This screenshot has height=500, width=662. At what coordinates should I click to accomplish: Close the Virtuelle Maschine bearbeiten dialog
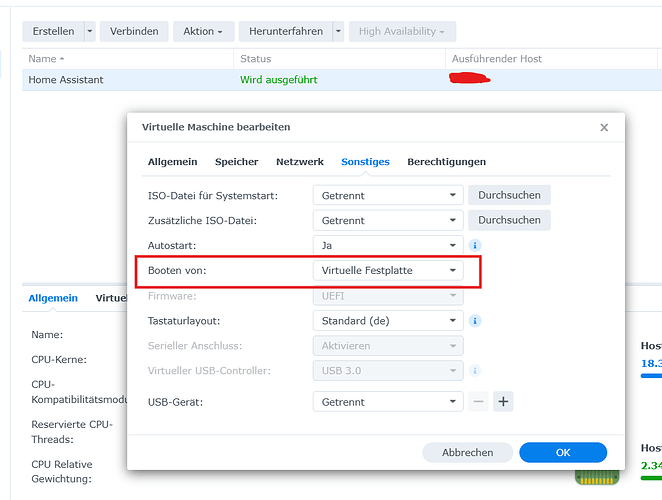604,127
